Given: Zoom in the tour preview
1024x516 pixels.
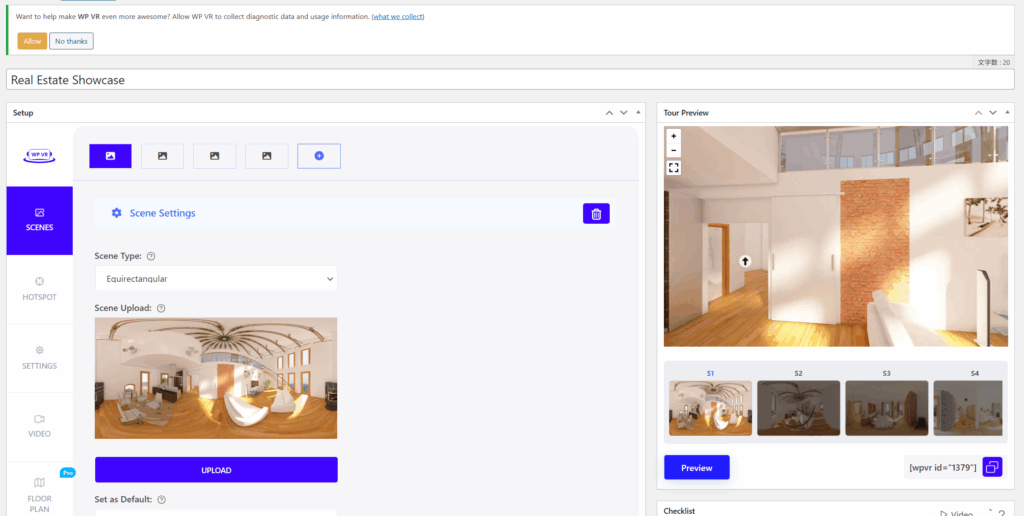Looking at the screenshot, I should tap(674, 136).
